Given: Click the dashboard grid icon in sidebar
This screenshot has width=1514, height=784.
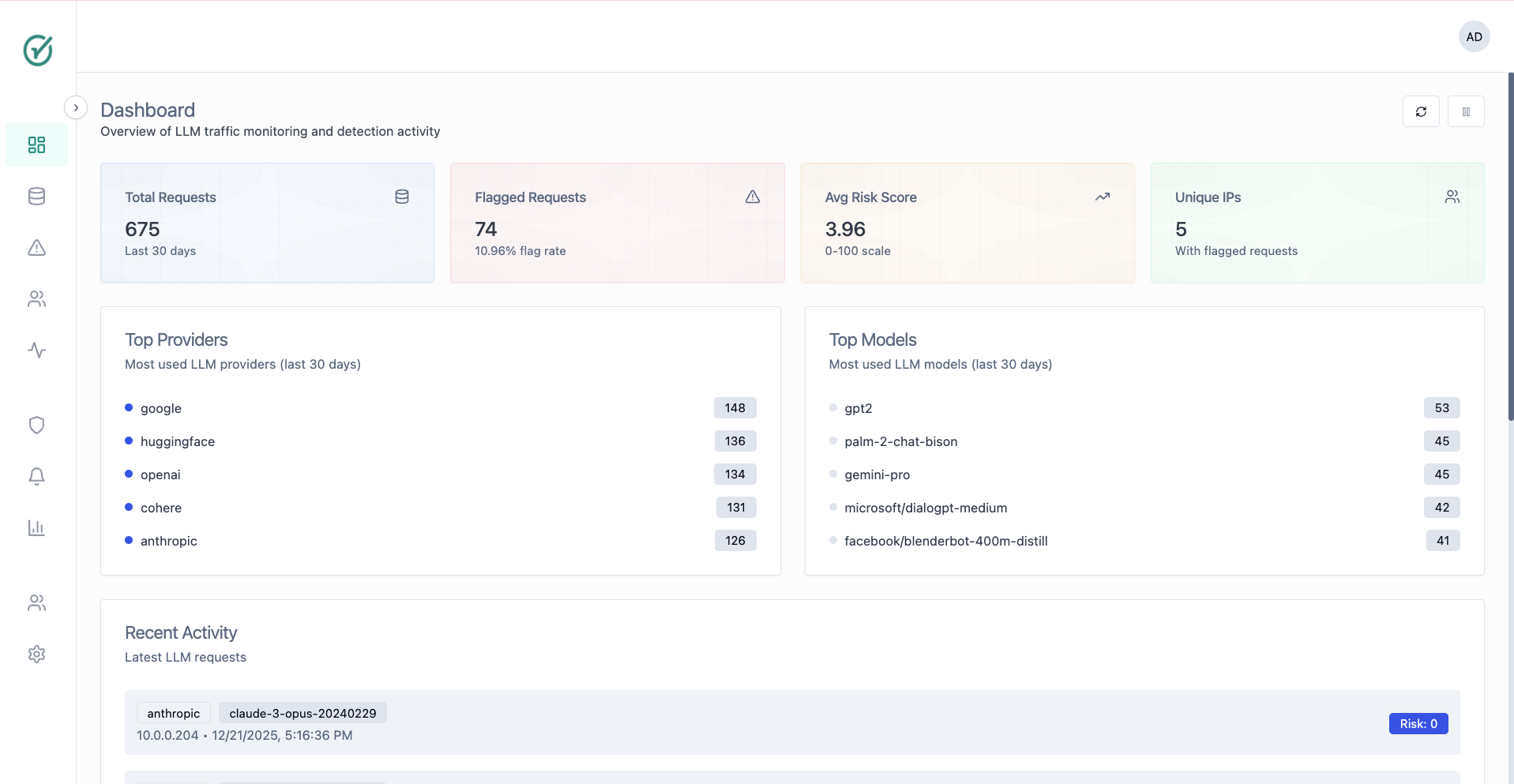Looking at the screenshot, I should coord(36,145).
